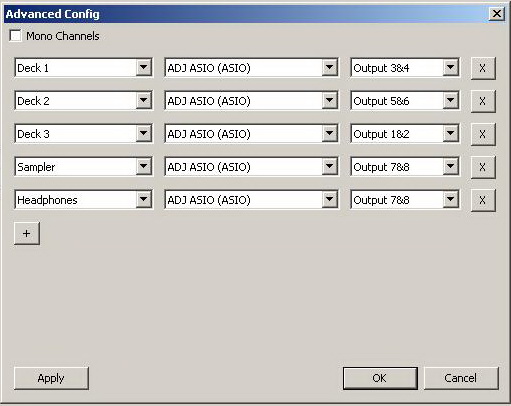Remove the Headphones row with X

(x=483, y=200)
